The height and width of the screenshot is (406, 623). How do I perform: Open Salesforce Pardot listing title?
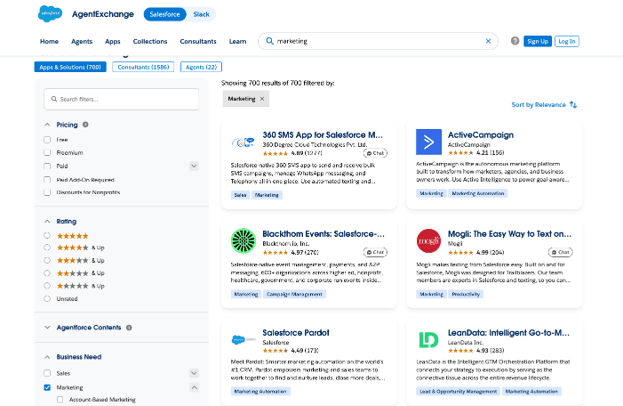(x=296, y=333)
